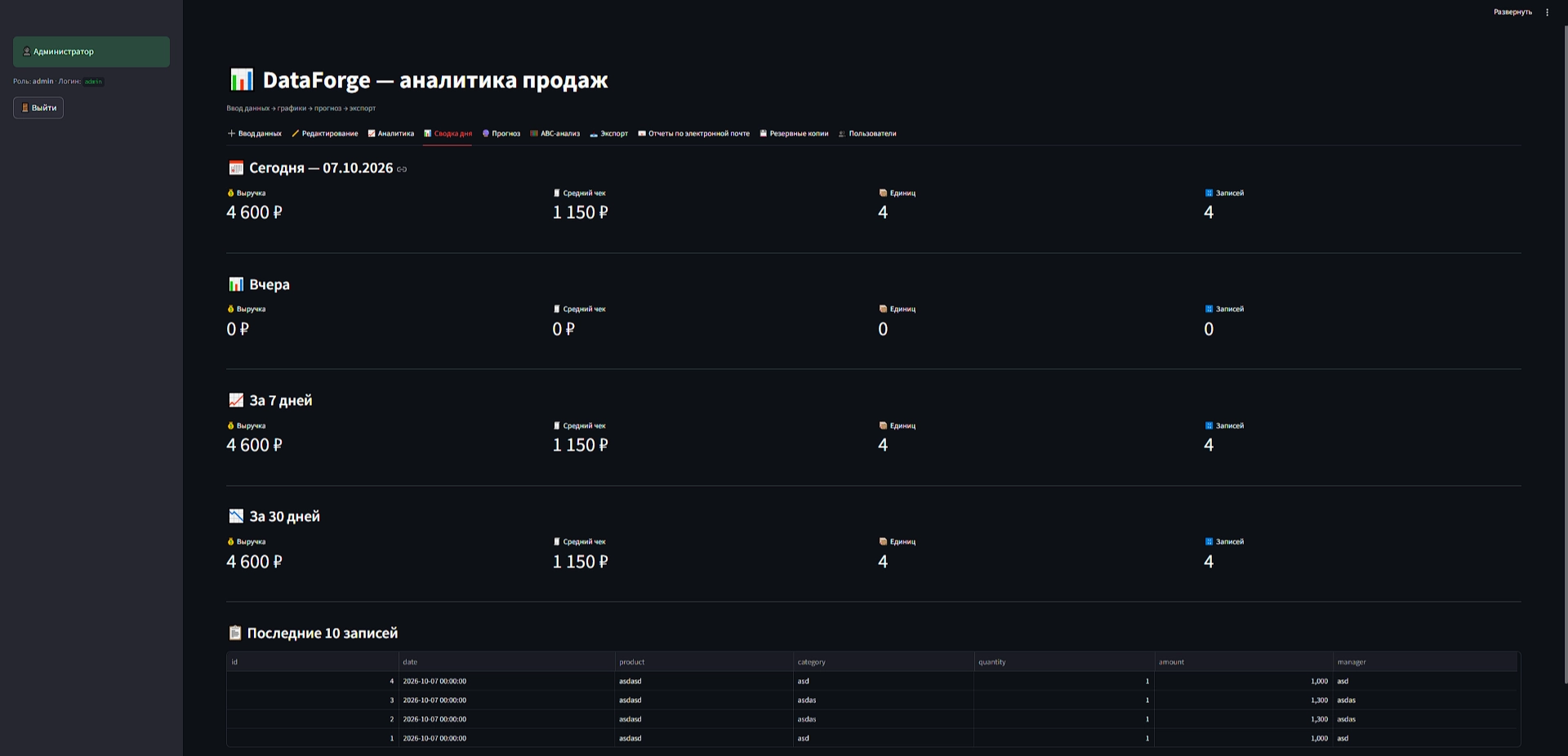Sort table by the date column header

click(x=506, y=662)
